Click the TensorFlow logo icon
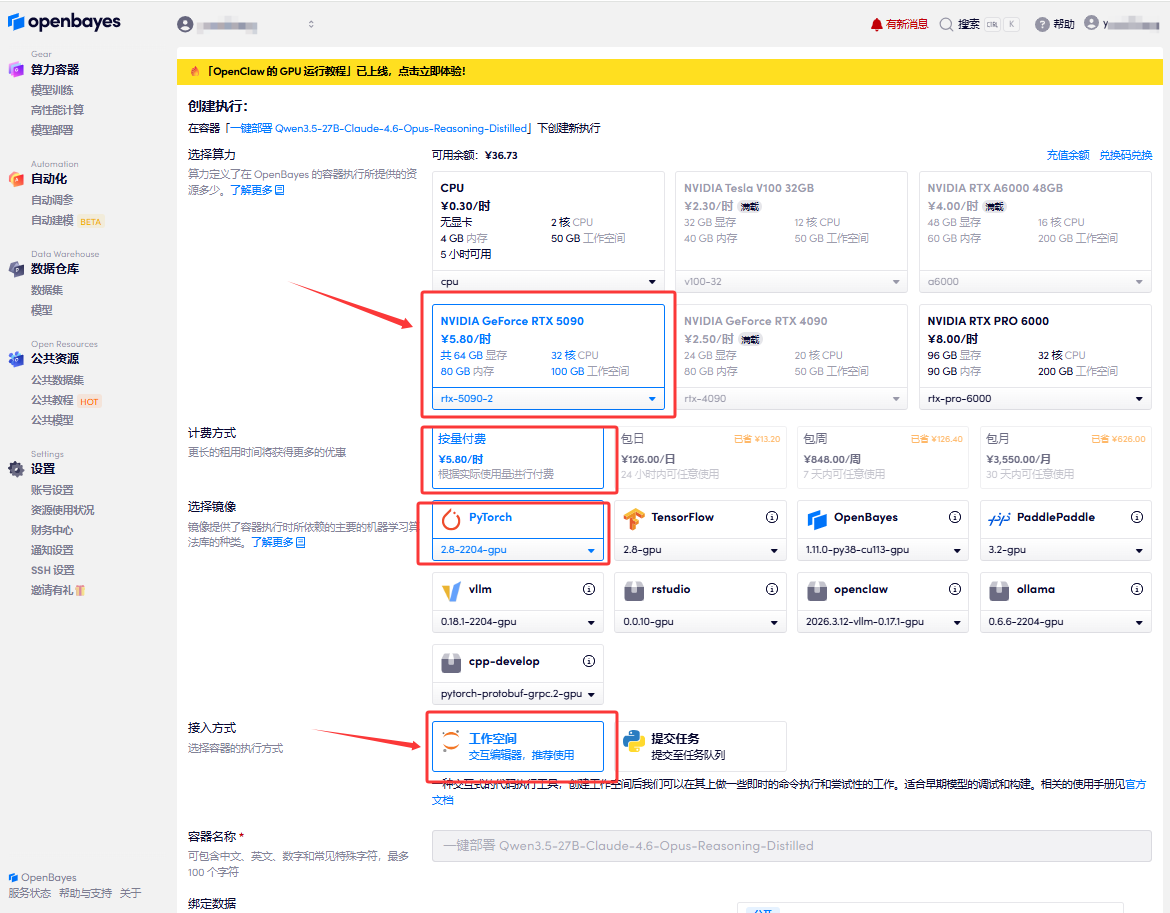Screen dimensions: 1170x913 point(634,519)
